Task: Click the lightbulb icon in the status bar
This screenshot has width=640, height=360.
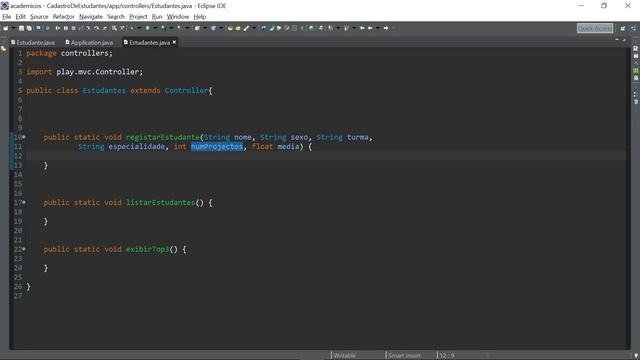Action: click(x=636, y=356)
